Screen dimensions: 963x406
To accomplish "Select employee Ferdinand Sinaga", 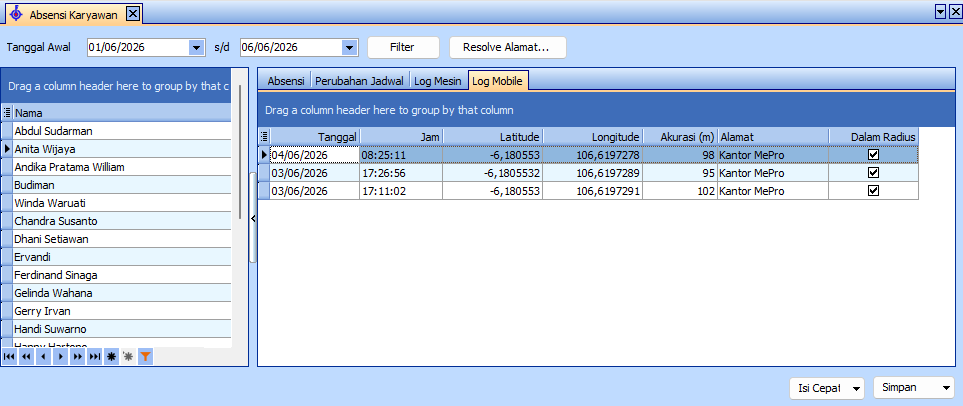I will [x=122, y=275].
